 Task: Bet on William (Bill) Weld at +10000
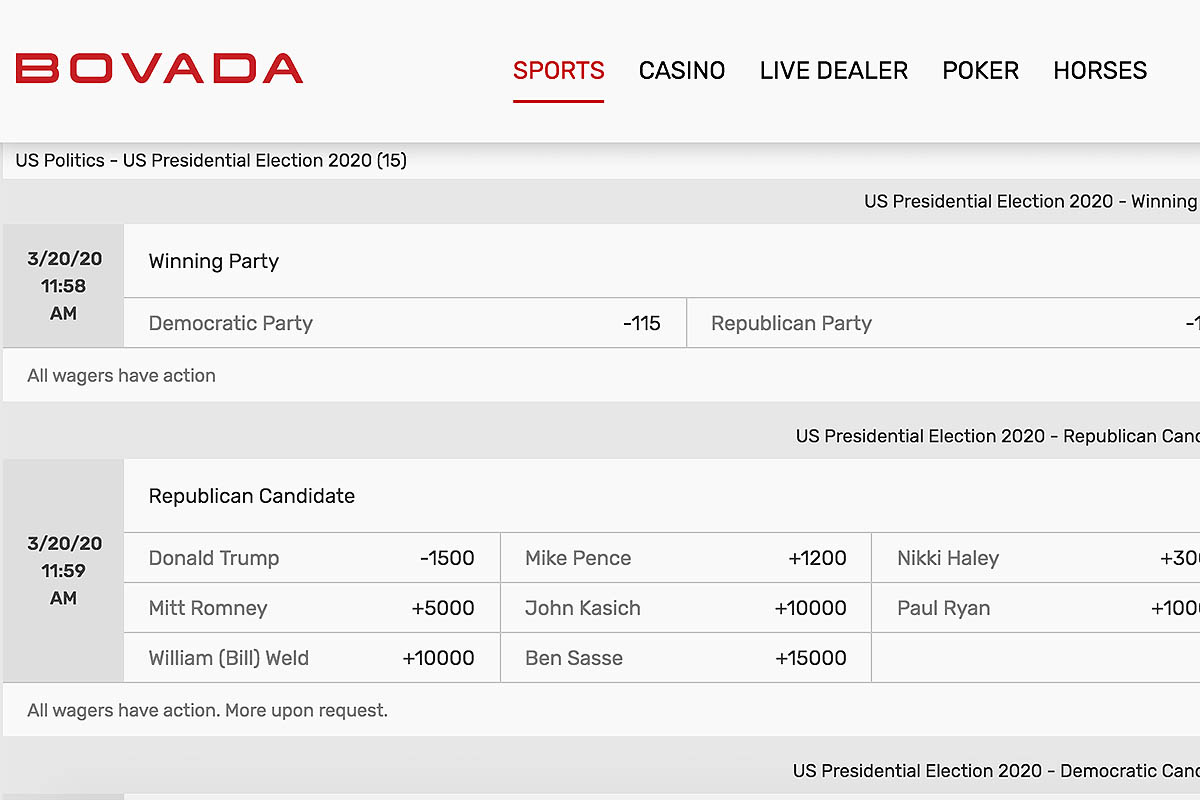312,658
